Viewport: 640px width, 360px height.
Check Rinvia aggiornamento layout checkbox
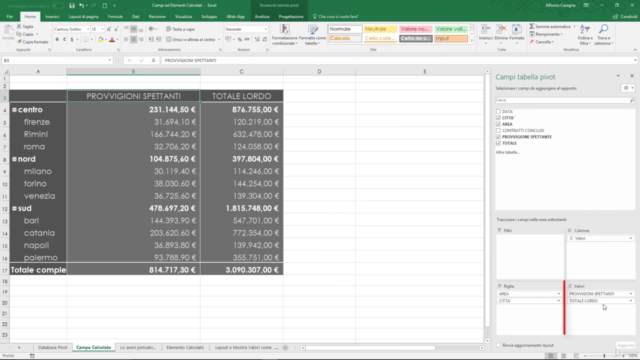point(498,345)
